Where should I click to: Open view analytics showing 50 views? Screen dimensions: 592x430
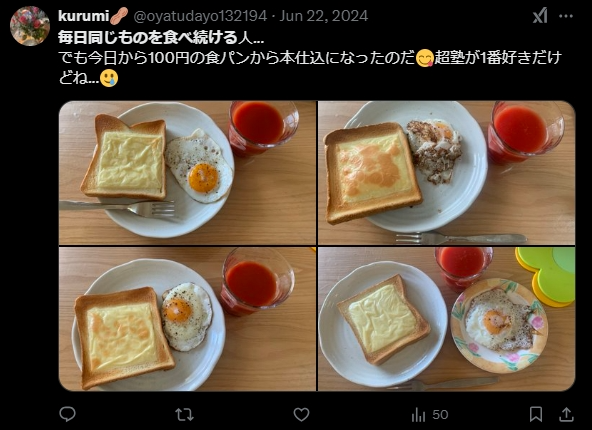tap(430, 415)
